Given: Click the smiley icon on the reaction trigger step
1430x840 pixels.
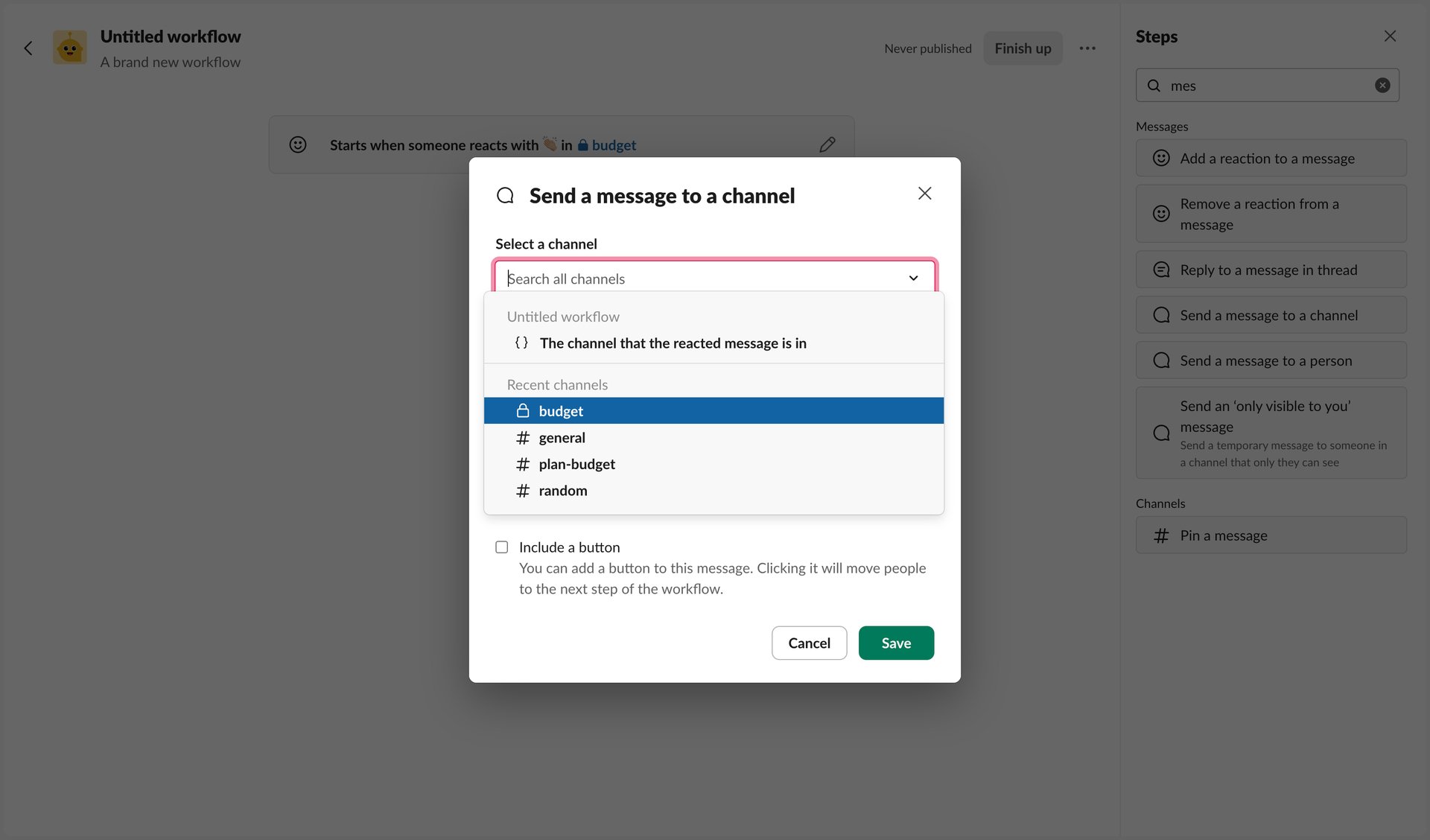Looking at the screenshot, I should click(x=298, y=144).
